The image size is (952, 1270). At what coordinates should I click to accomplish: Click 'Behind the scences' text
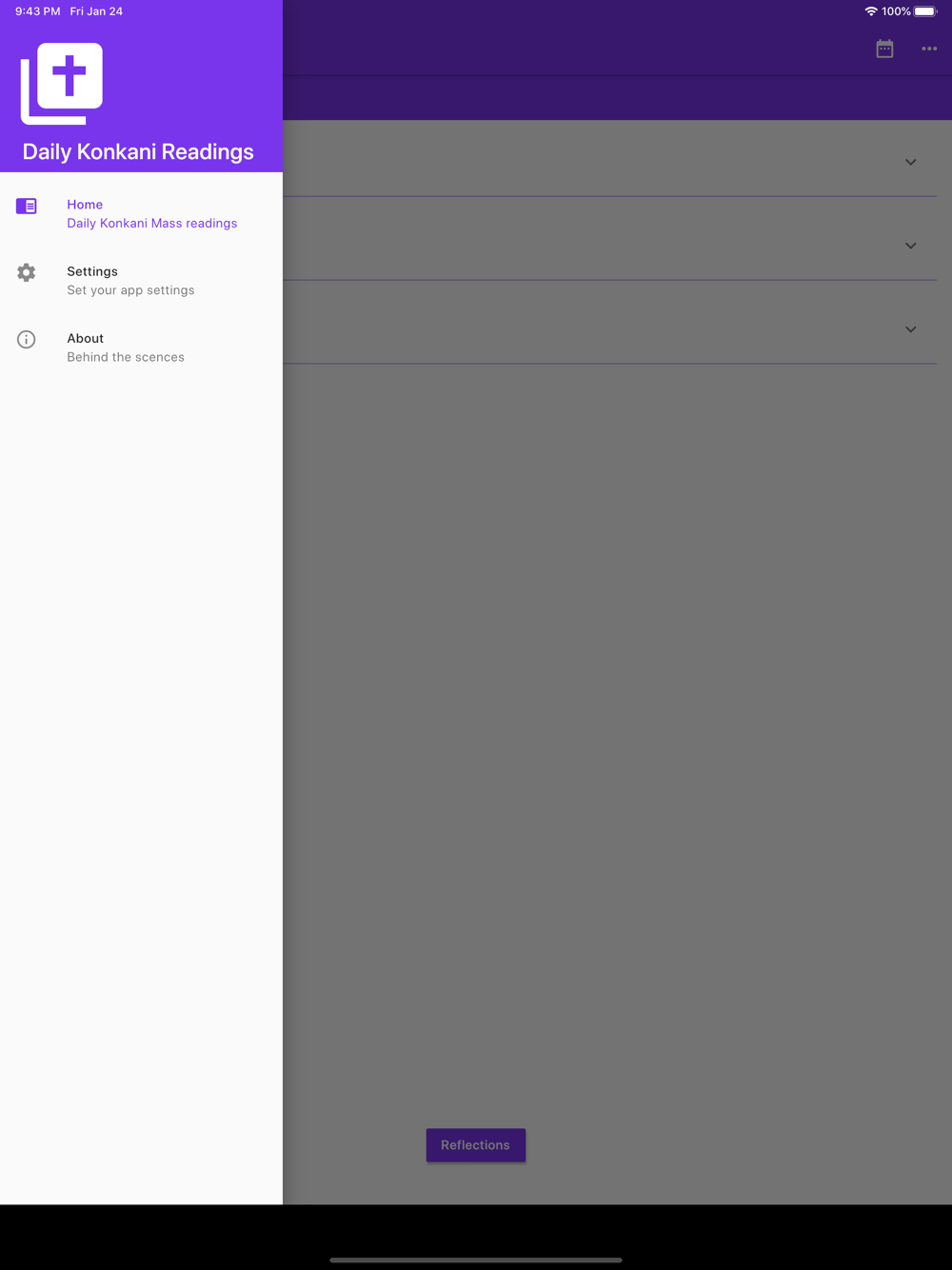pyautogui.click(x=126, y=357)
